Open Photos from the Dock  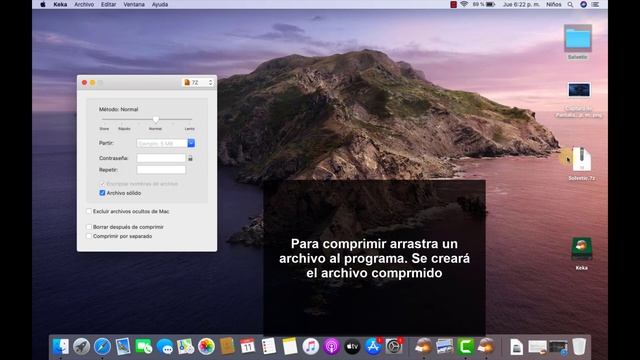pyautogui.click(x=206, y=347)
